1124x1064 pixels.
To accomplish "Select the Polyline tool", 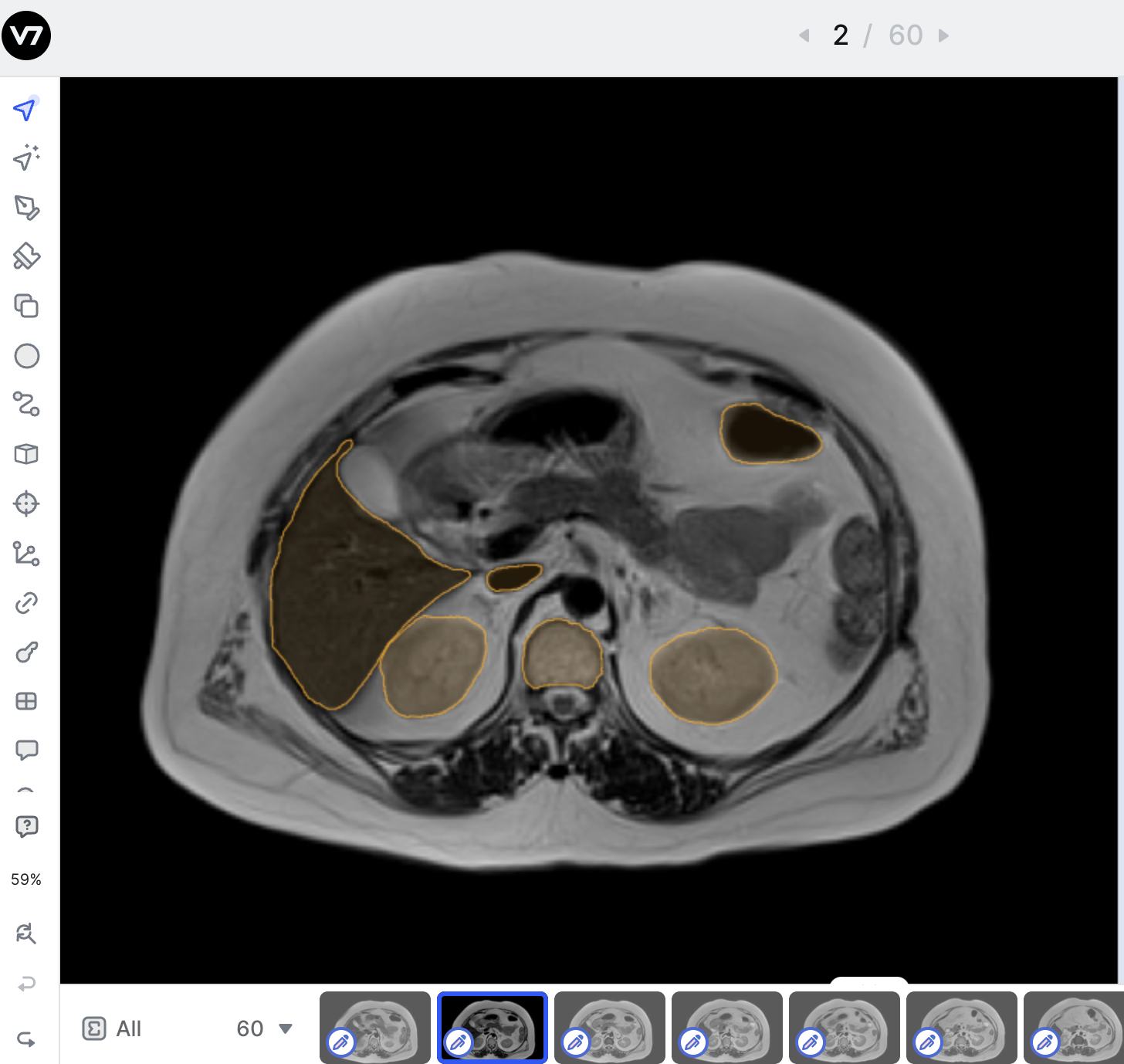I will pyautogui.click(x=26, y=405).
